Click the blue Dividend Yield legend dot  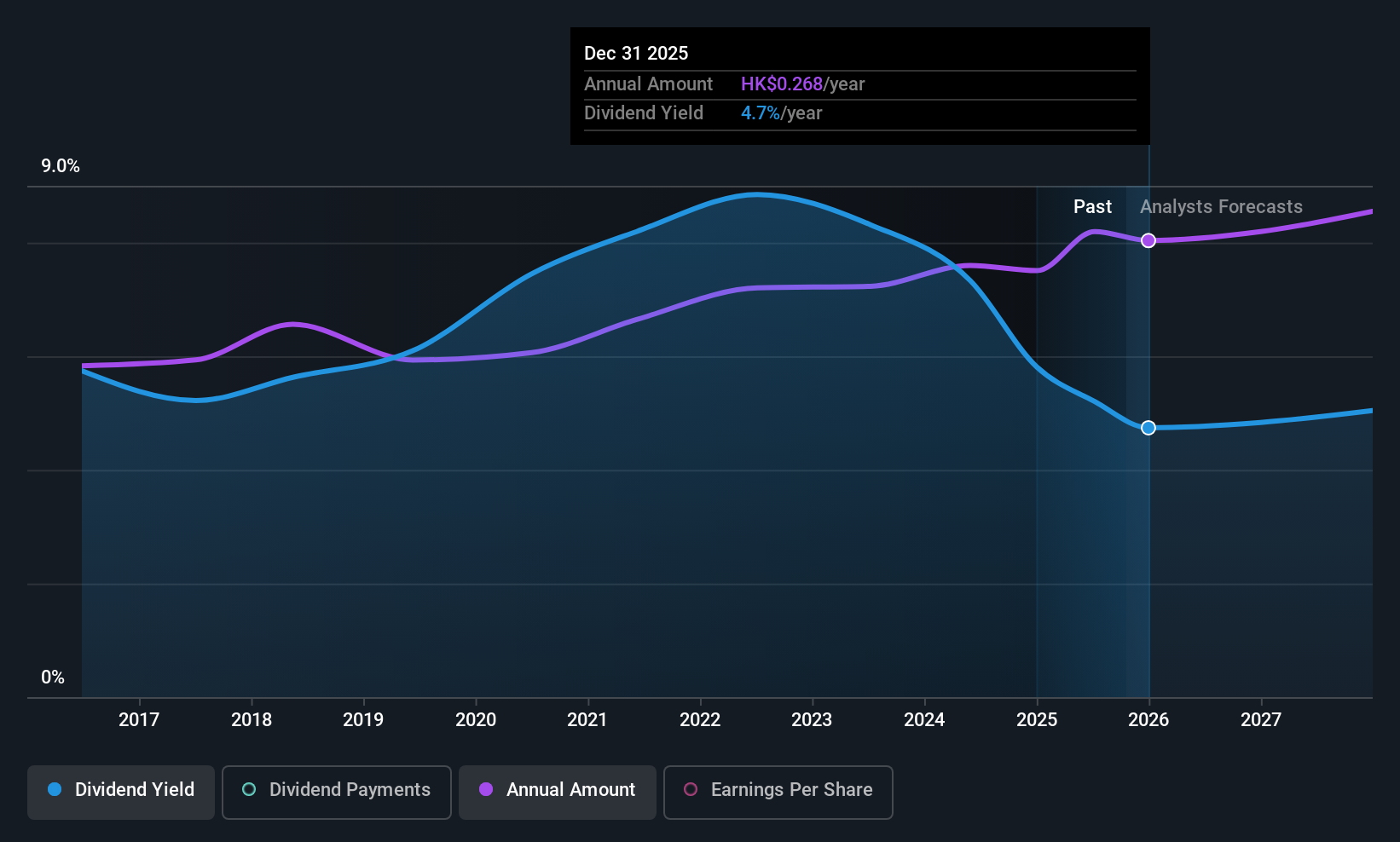[55, 789]
